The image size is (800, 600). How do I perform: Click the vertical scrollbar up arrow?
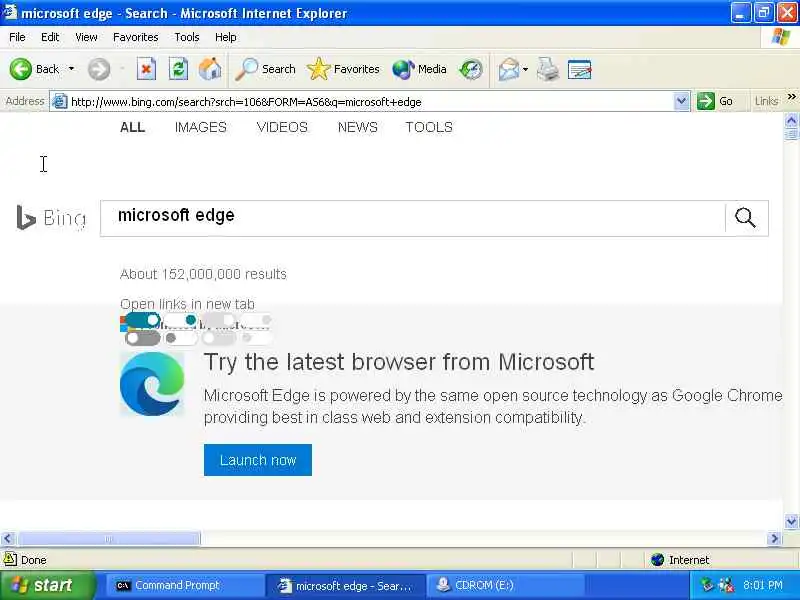(x=791, y=120)
